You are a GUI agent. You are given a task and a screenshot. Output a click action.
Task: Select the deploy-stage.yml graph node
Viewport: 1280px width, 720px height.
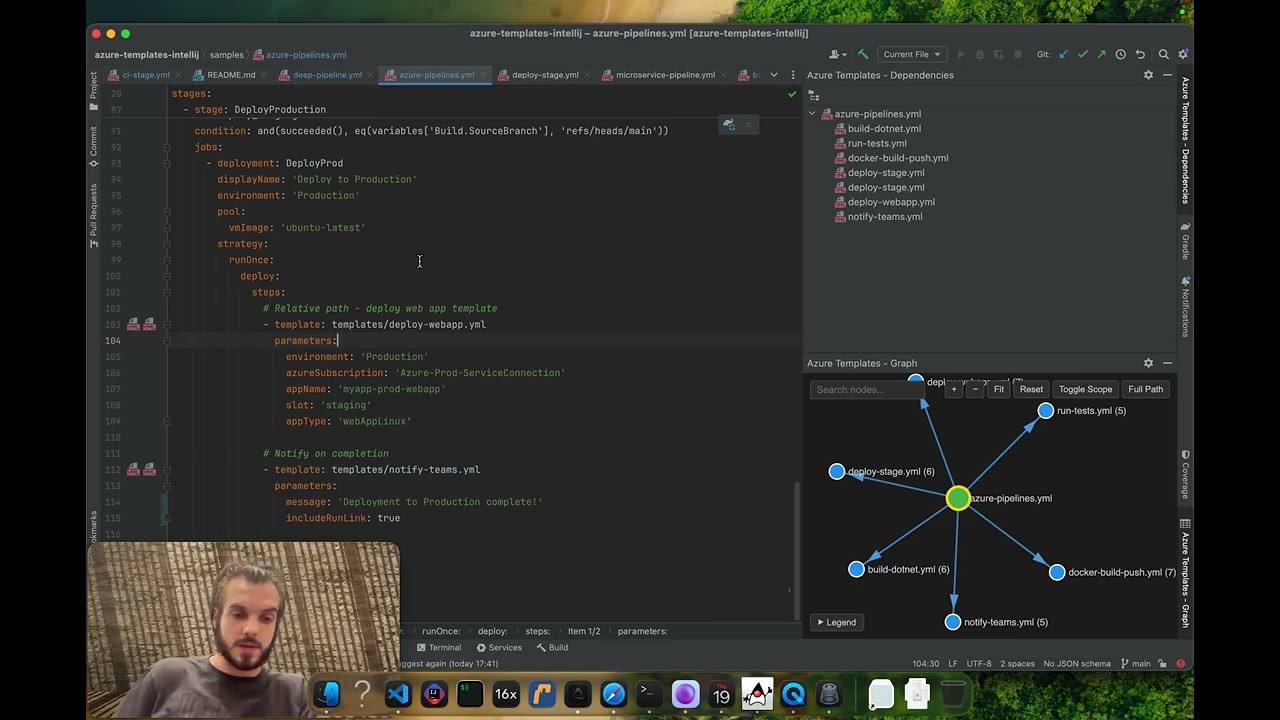[837, 472]
